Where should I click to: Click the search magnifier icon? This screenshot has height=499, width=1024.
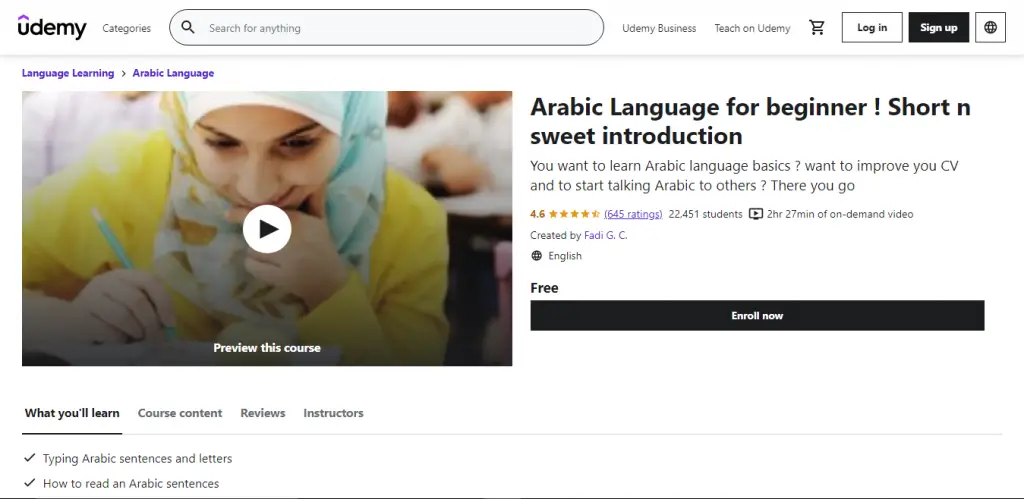pyautogui.click(x=188, y=28)
